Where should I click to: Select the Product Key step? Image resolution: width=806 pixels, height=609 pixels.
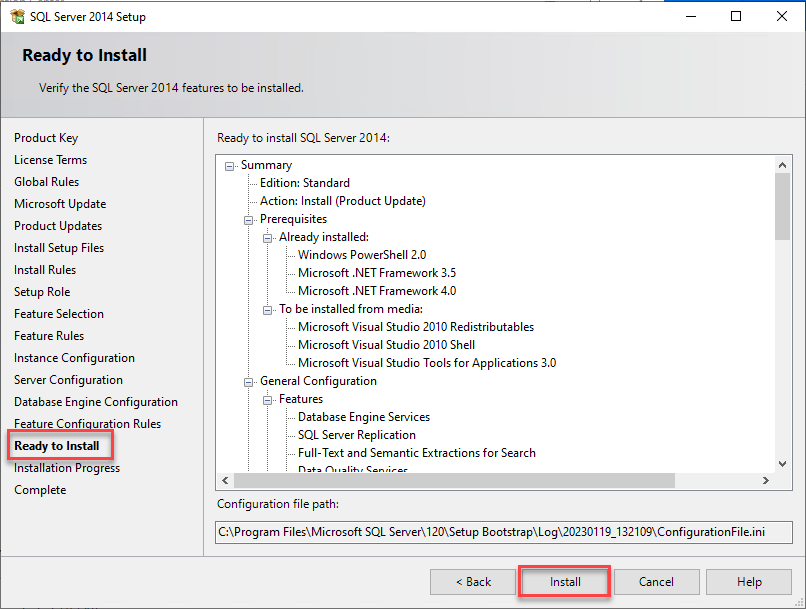coord(46,138)
